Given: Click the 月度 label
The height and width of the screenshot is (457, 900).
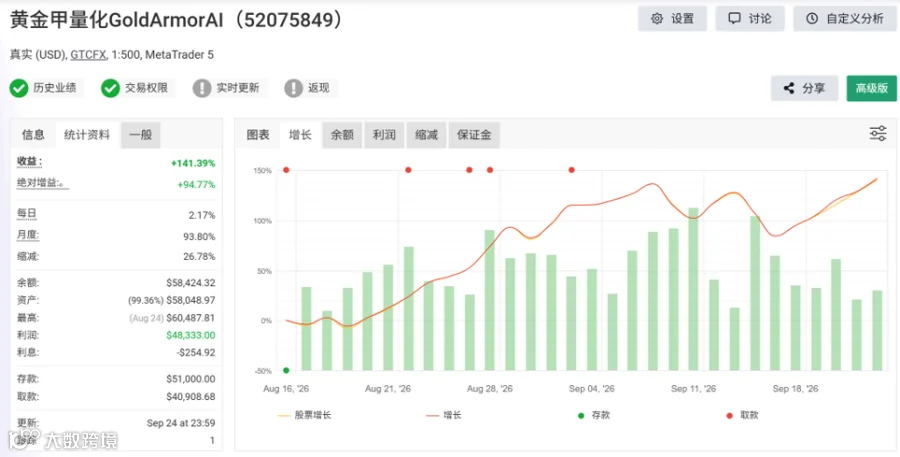Looking at the screenshot, I should 28,235.
